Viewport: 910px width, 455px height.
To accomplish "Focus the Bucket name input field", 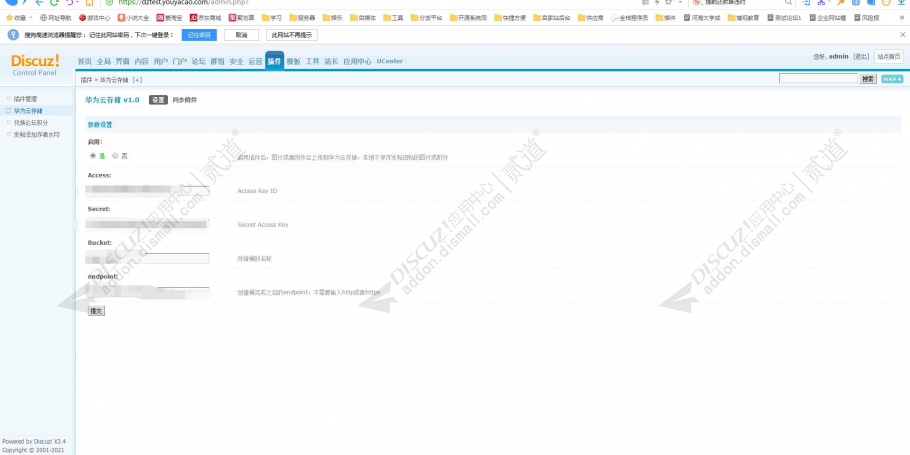I will 147,258.
